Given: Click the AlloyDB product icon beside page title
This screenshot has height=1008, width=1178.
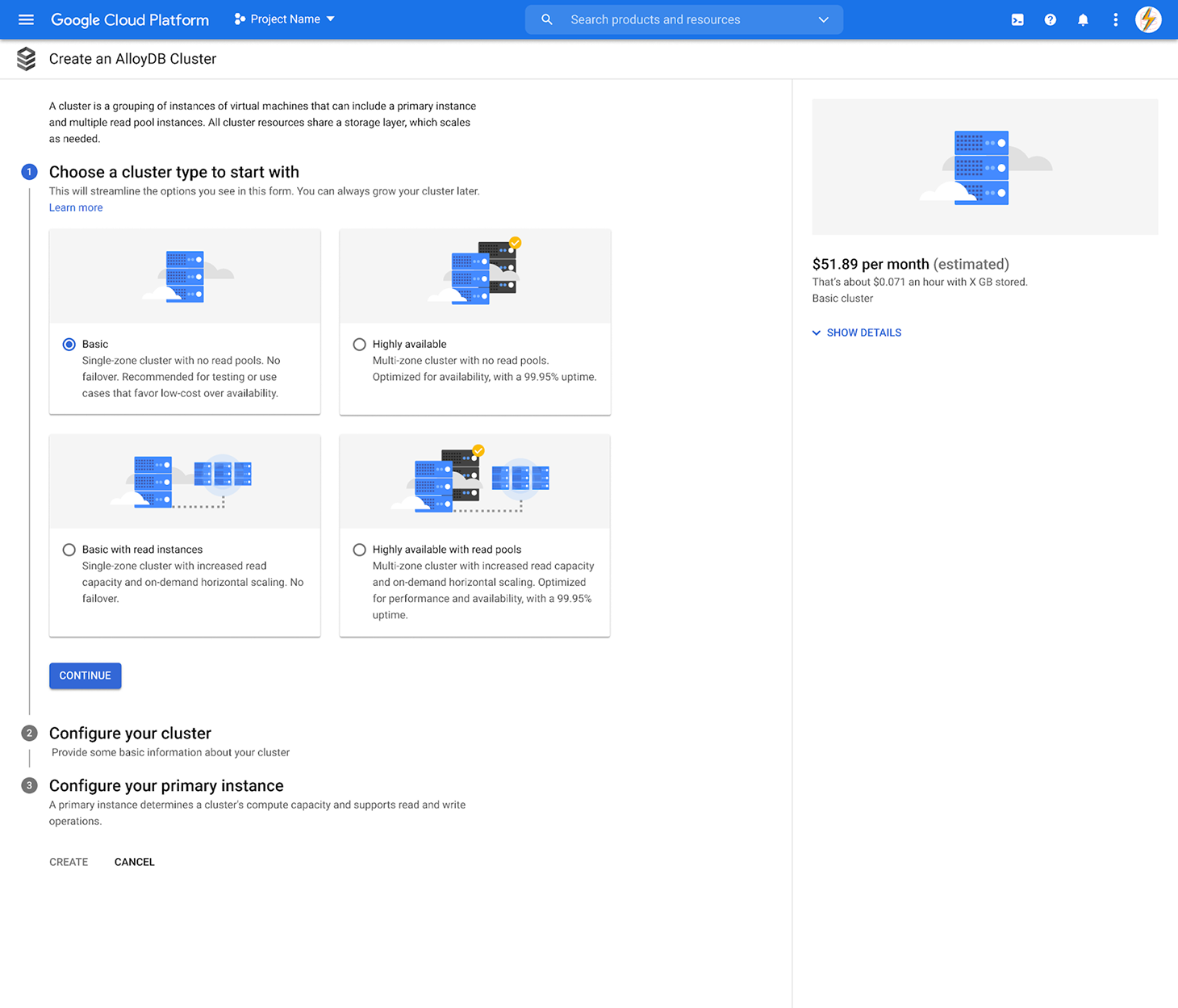Looking at the screenshot, I should click(x=26, y=59).
